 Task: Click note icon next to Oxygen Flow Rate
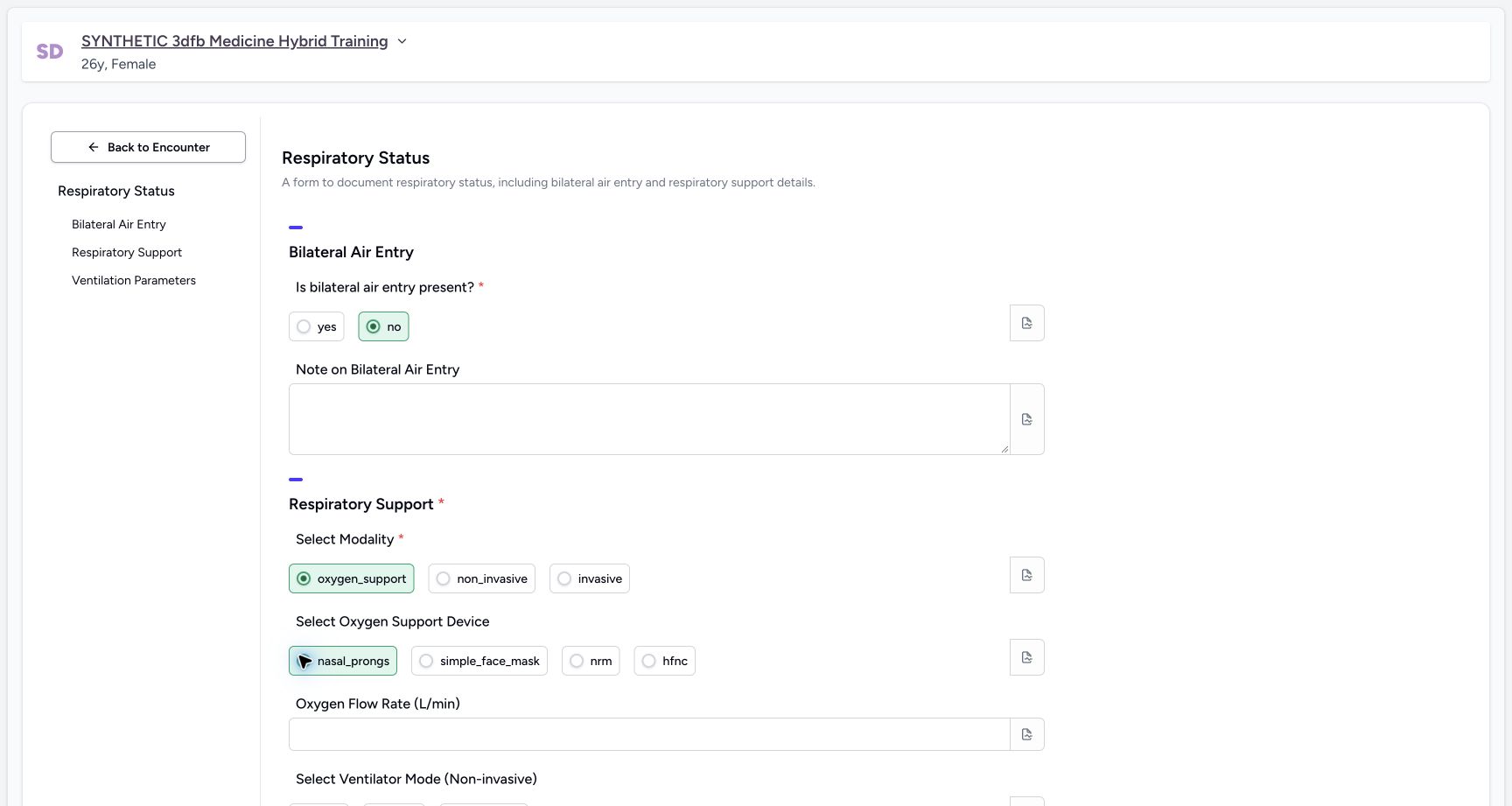click(x=1026, y=734)
